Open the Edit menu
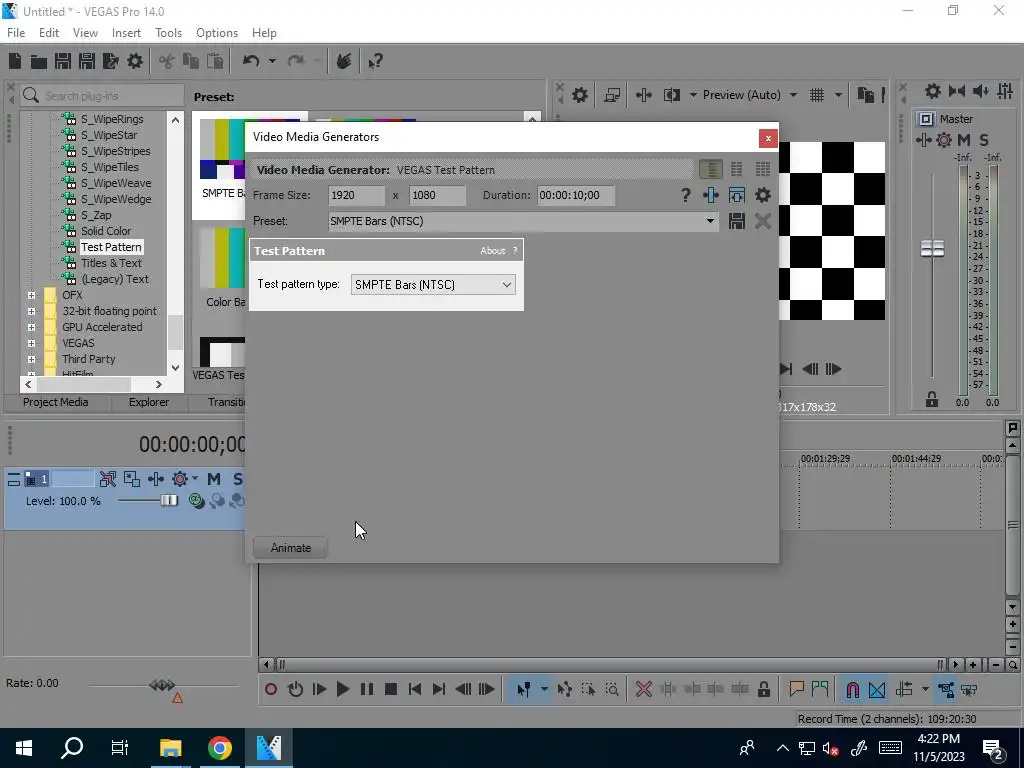This screenshot has width=1024, height=768. click(x=49, y=33)
